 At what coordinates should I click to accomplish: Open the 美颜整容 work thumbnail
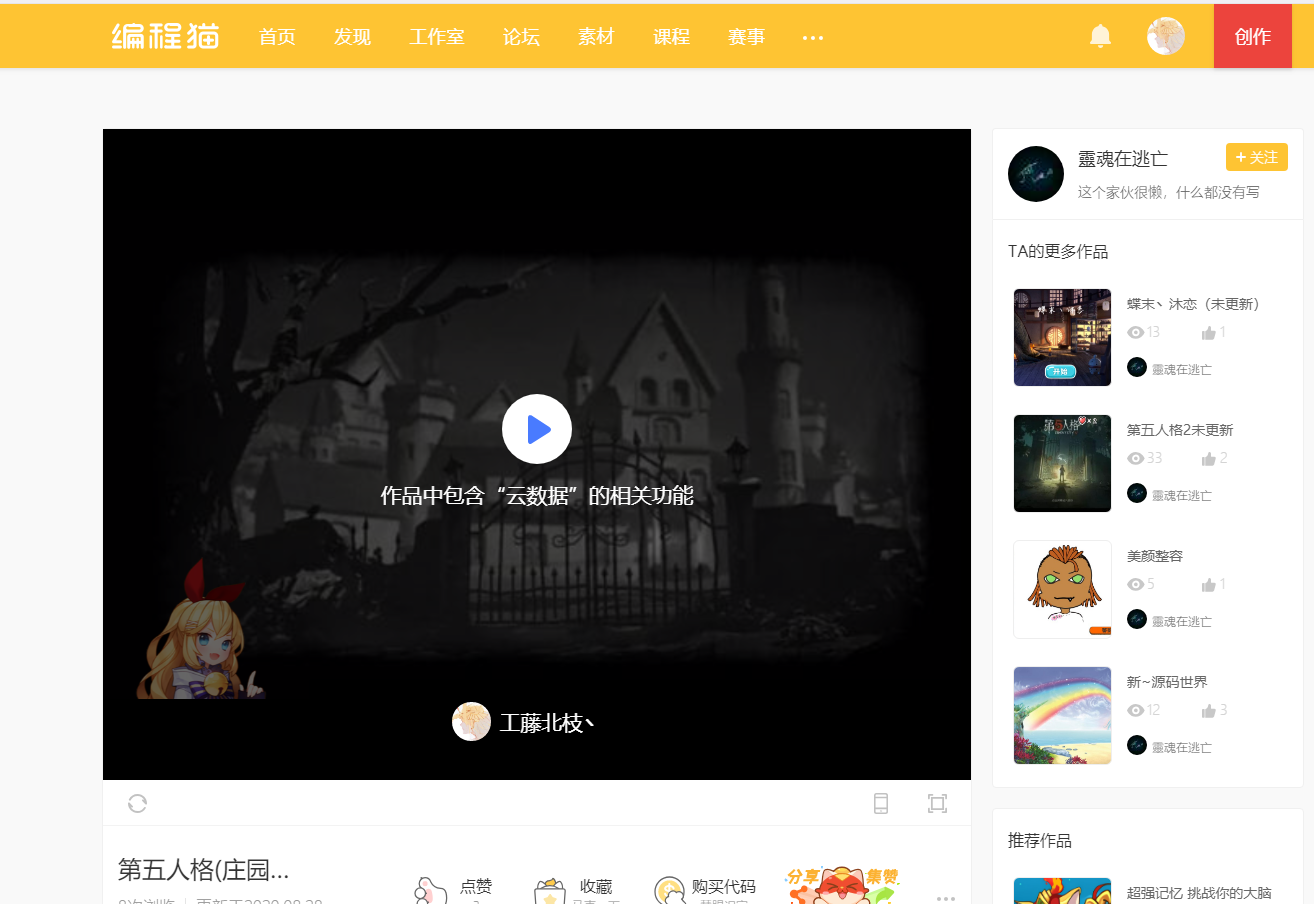point(1062,589)
